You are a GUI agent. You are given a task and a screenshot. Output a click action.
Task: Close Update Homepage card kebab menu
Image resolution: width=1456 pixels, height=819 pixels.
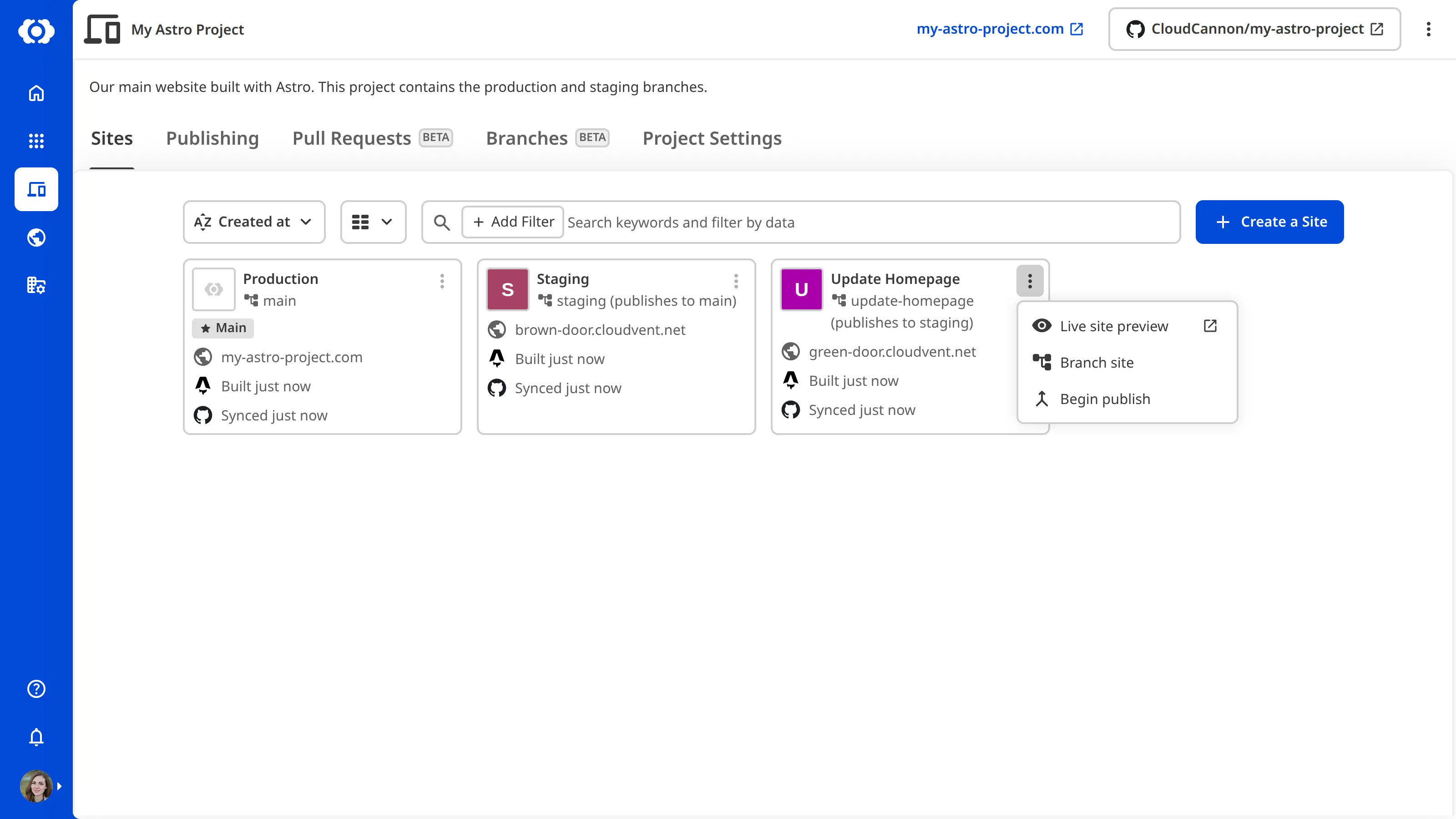pos(1030,281)
